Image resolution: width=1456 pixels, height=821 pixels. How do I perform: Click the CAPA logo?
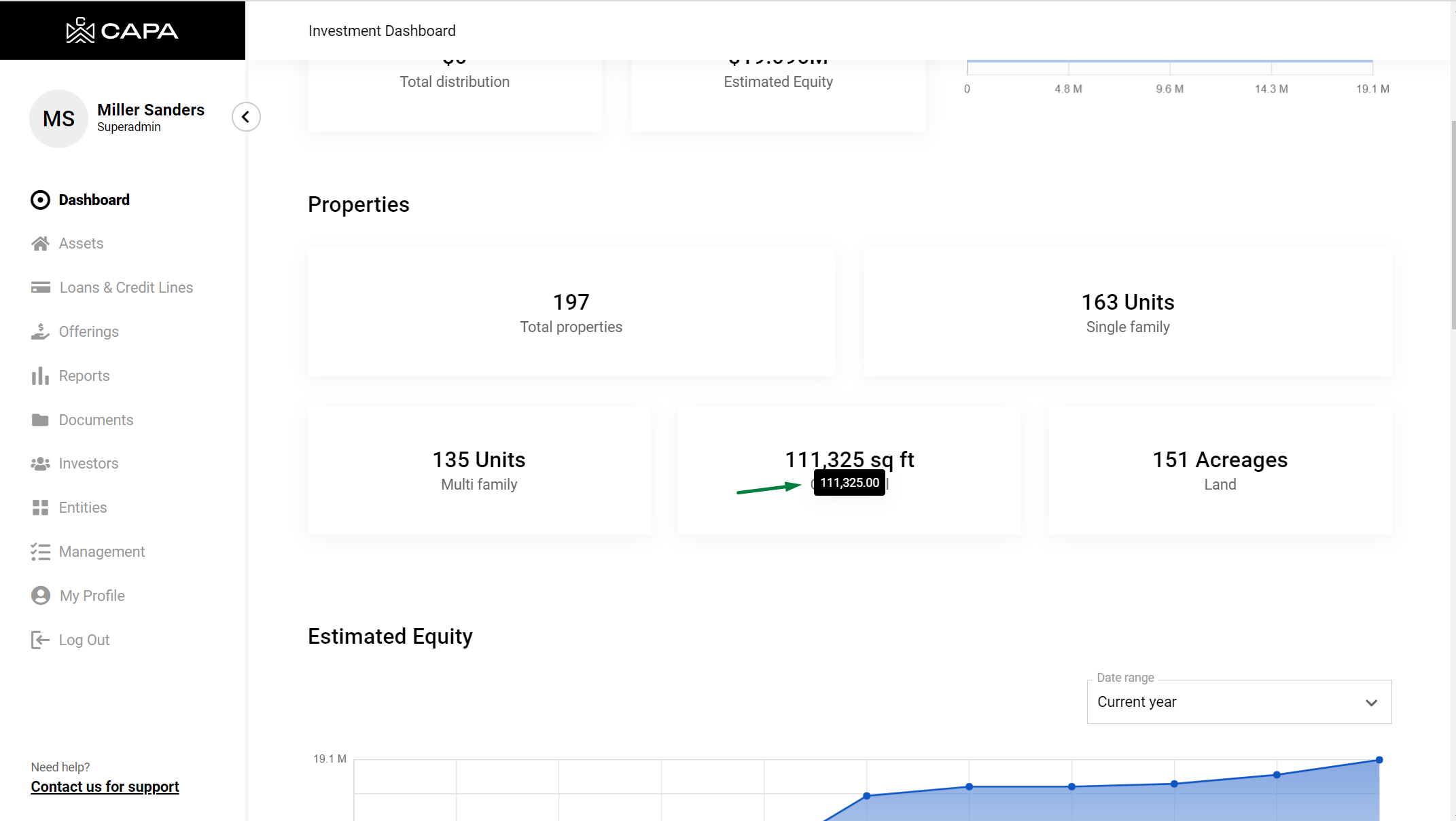click(122, 31)
